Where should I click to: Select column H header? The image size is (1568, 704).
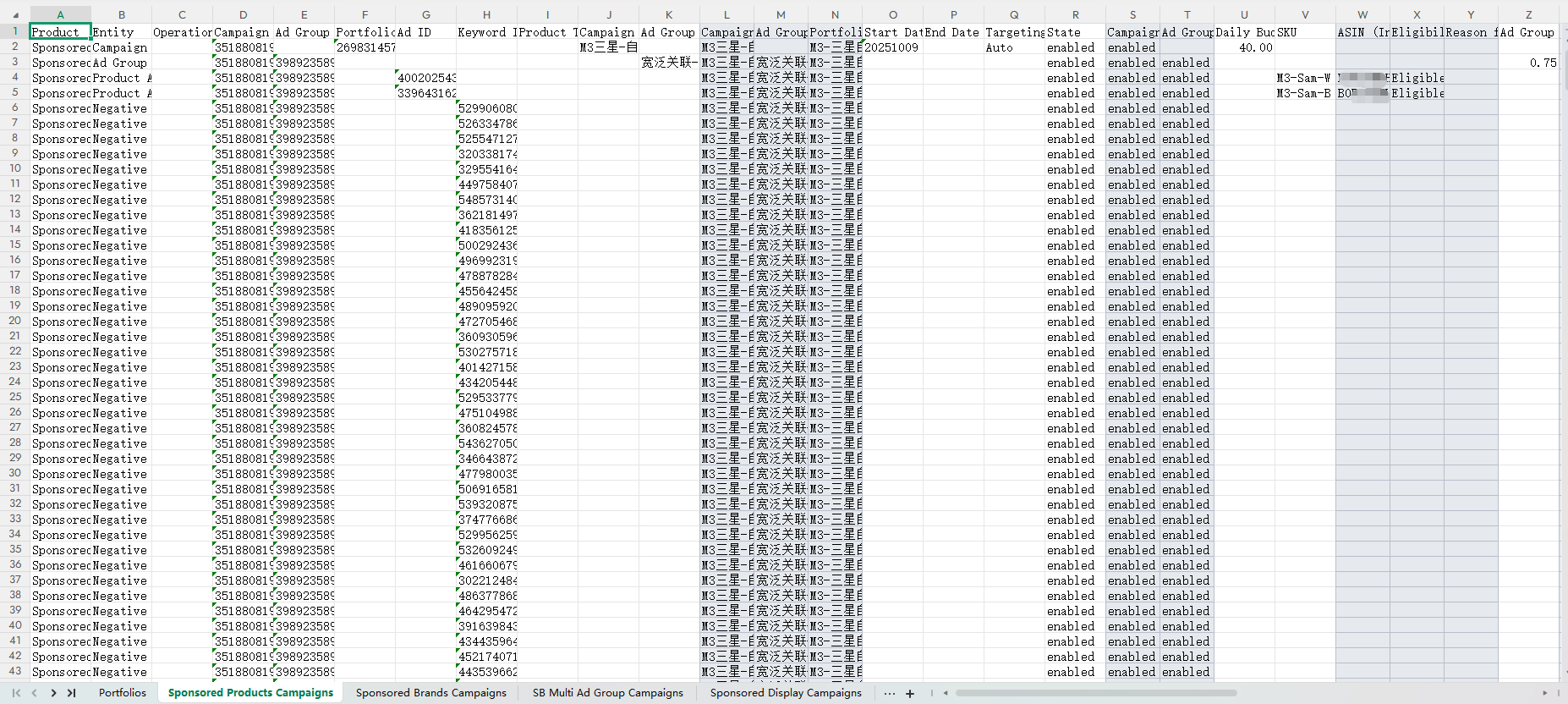486,15
